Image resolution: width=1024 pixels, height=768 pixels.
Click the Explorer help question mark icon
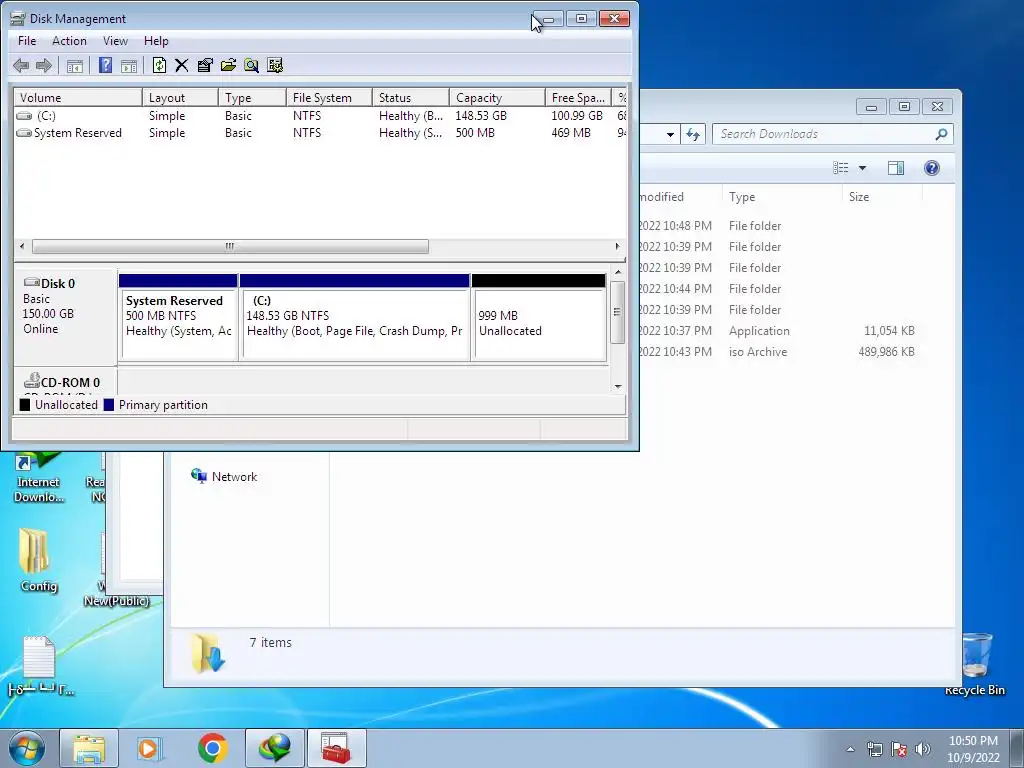pos(932,168)
